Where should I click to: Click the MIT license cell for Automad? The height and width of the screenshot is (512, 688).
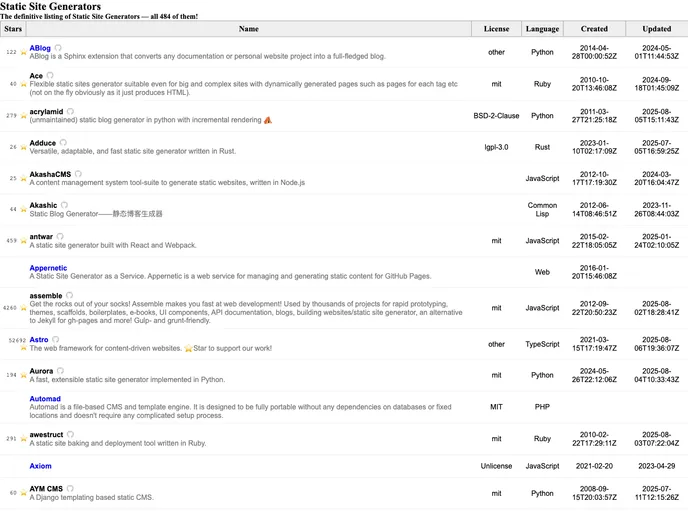pyautogui.click(x=496, y=407)
